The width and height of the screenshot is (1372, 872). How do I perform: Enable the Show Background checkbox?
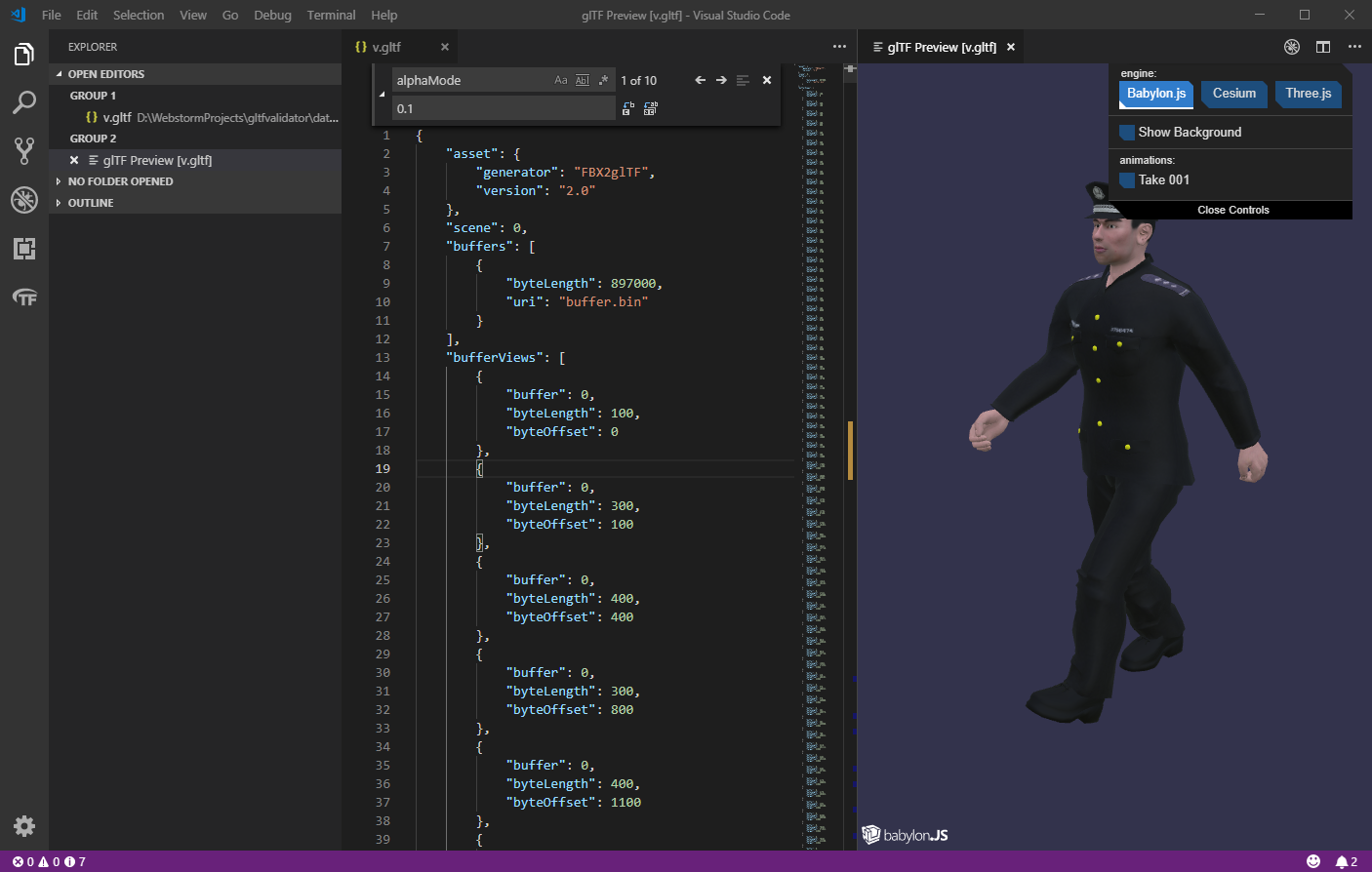click(1127, 133)
